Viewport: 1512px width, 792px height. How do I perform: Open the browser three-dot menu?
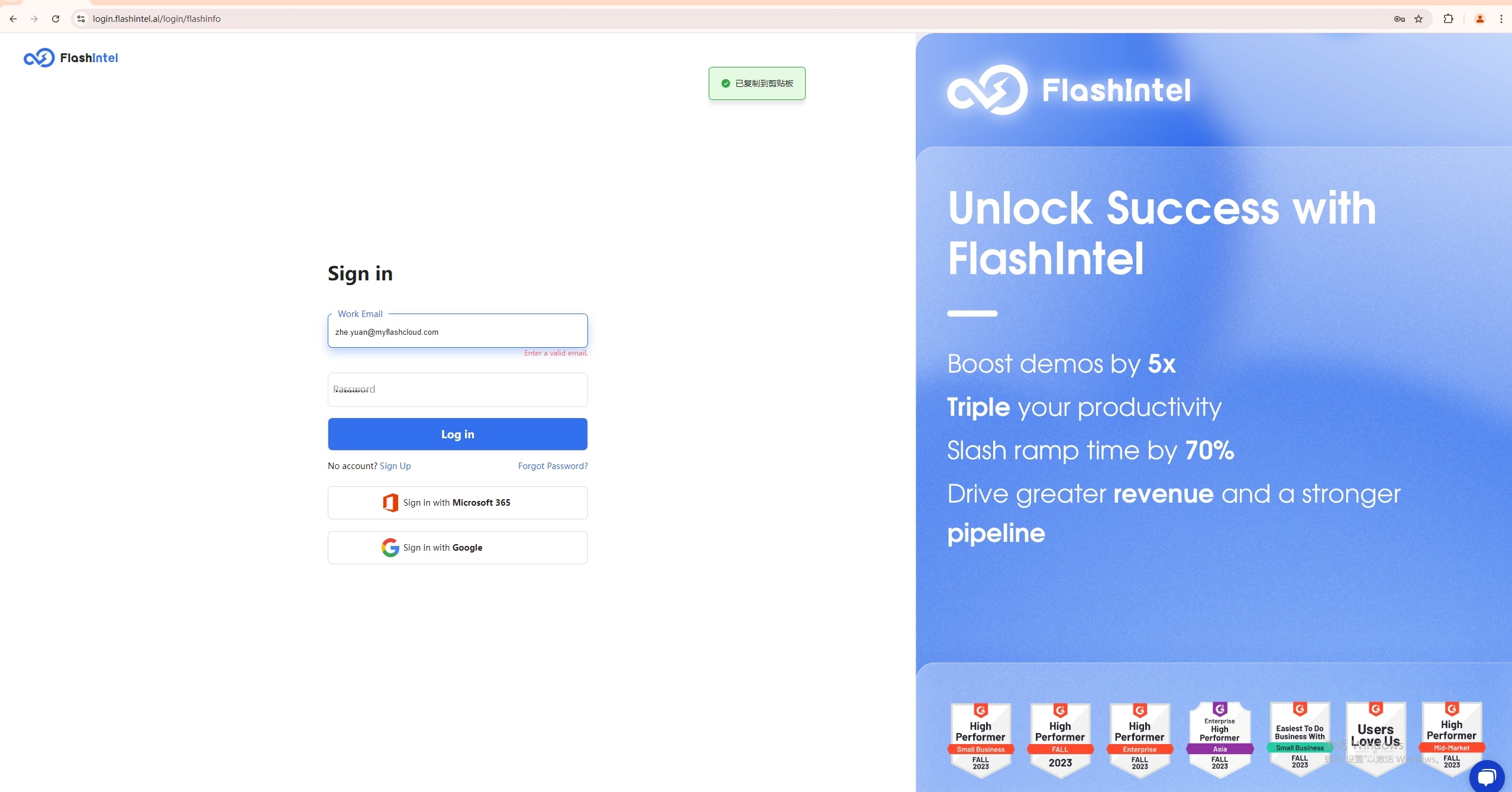[1501, 19]
